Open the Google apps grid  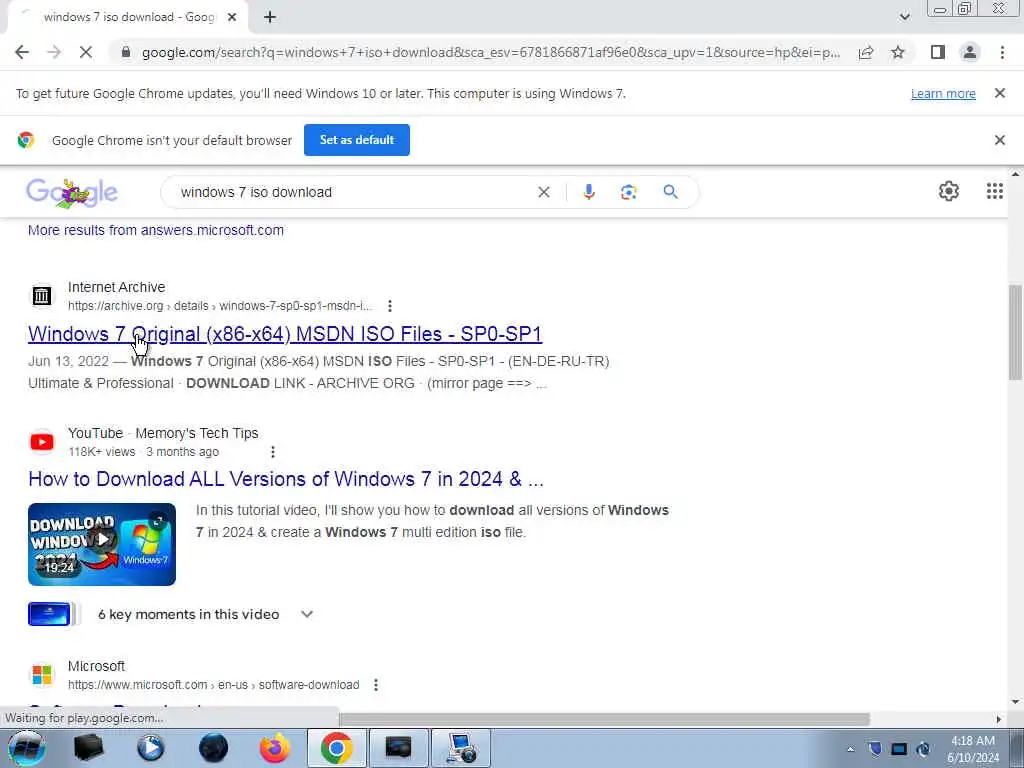click(x=994, y=191)
